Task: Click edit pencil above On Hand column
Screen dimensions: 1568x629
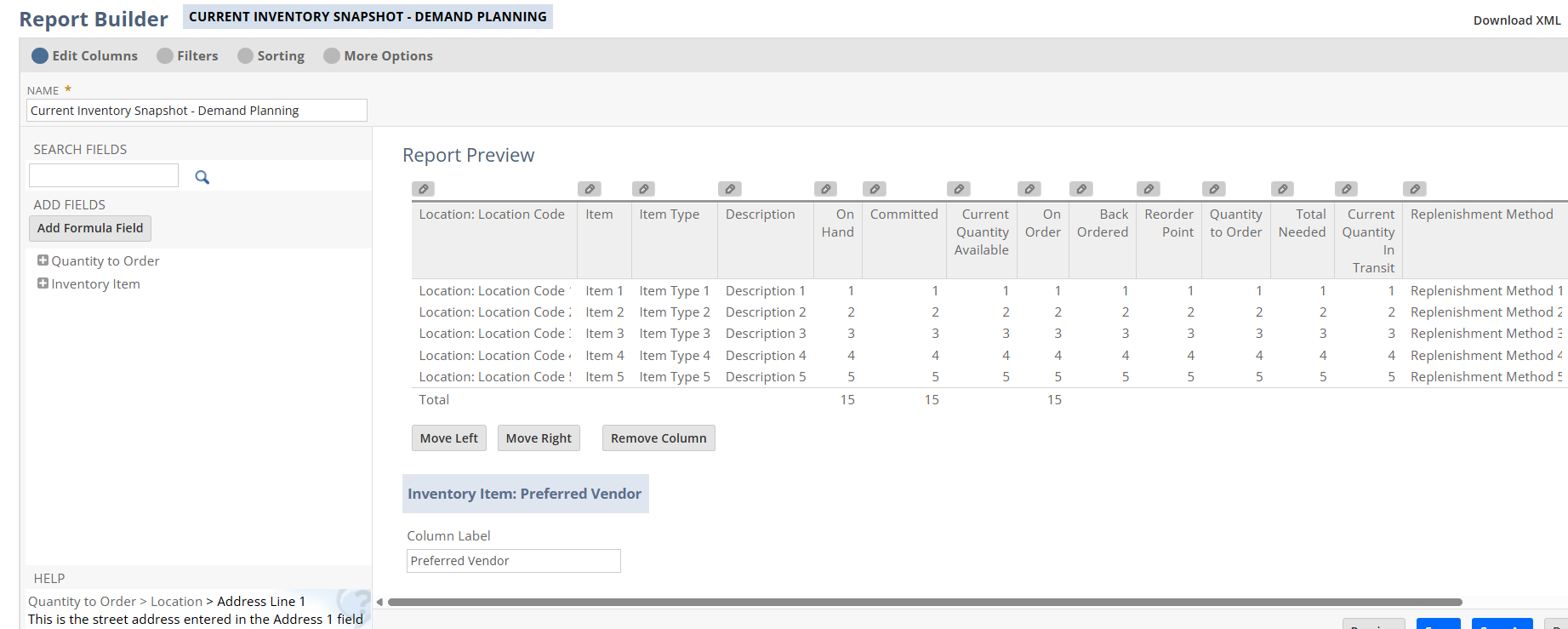Action: pos(825,189)
